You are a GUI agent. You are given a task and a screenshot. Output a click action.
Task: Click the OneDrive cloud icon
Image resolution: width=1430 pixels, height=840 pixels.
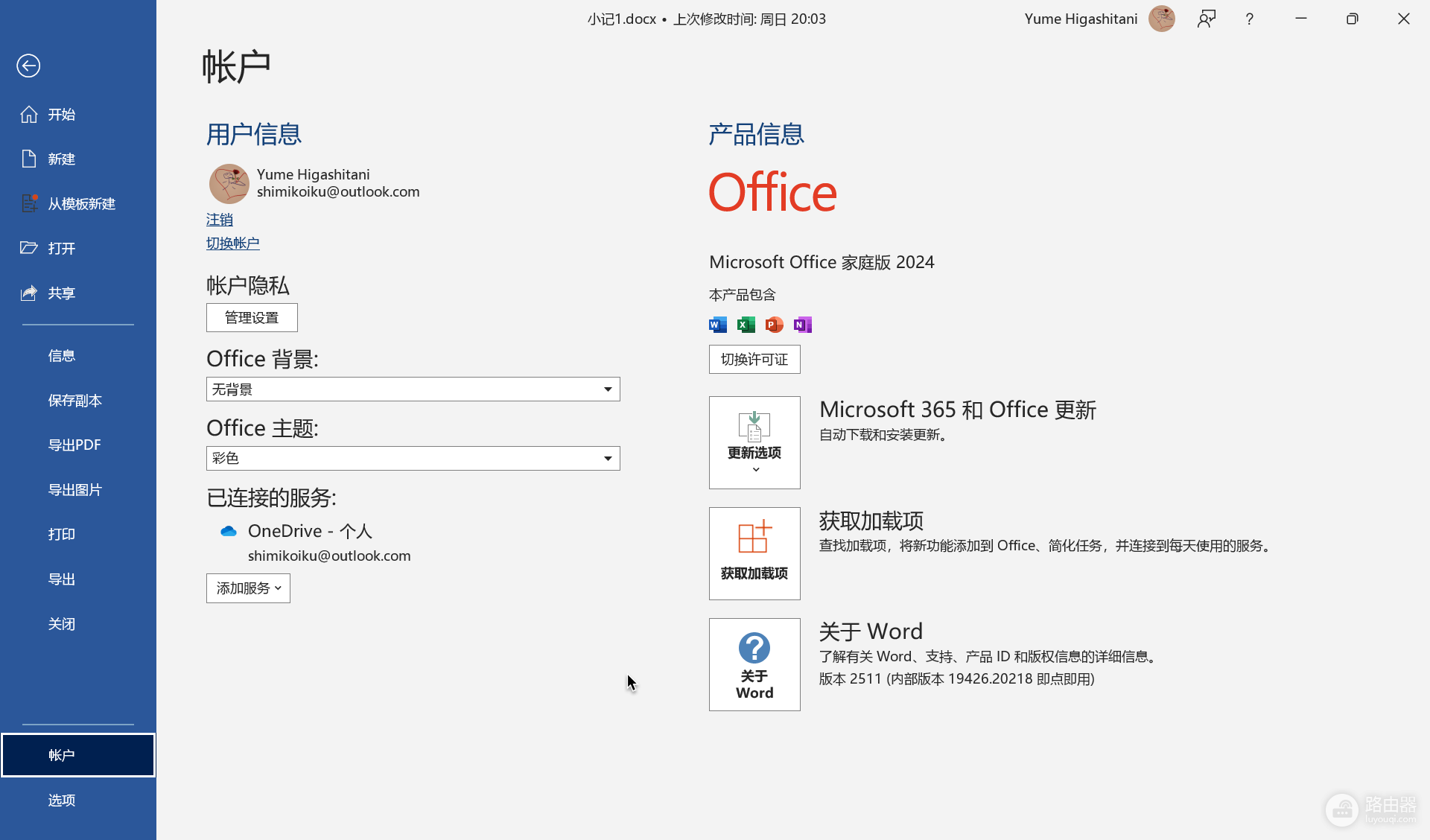point(229,531)
